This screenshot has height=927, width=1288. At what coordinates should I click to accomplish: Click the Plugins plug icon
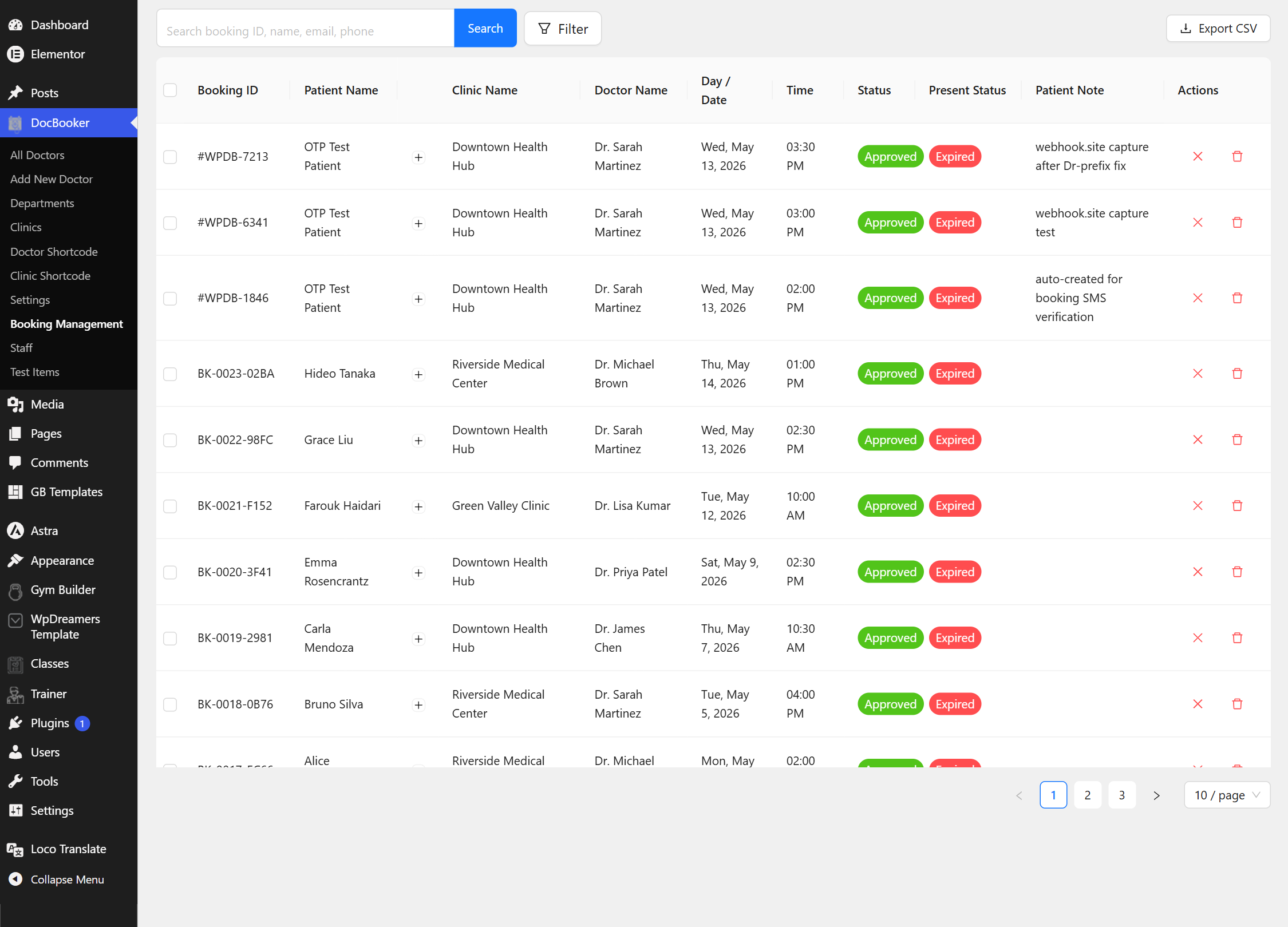tap(15, 723)
